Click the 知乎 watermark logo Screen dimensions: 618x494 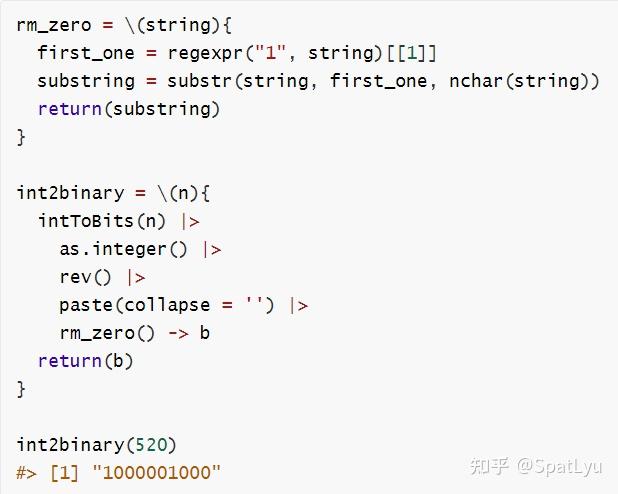click(x=490, y=466)
